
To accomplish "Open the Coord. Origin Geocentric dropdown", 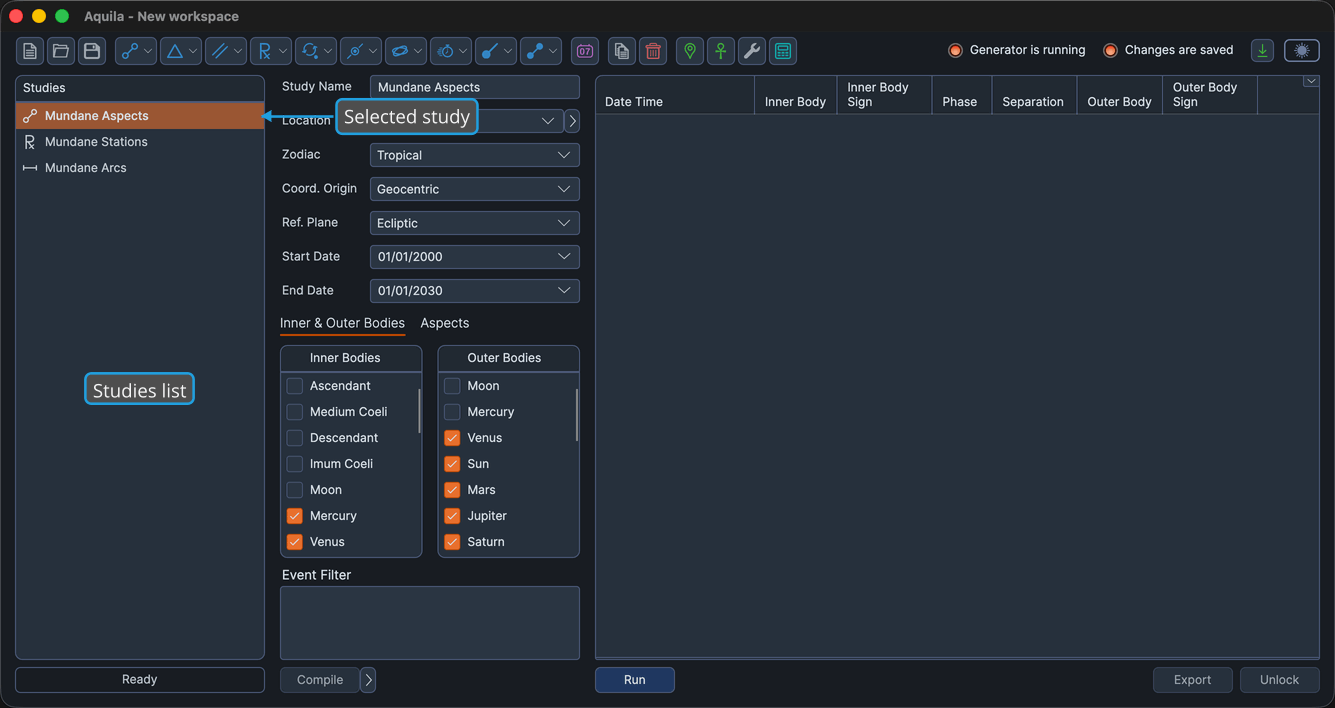I will [x=475, y=189].
